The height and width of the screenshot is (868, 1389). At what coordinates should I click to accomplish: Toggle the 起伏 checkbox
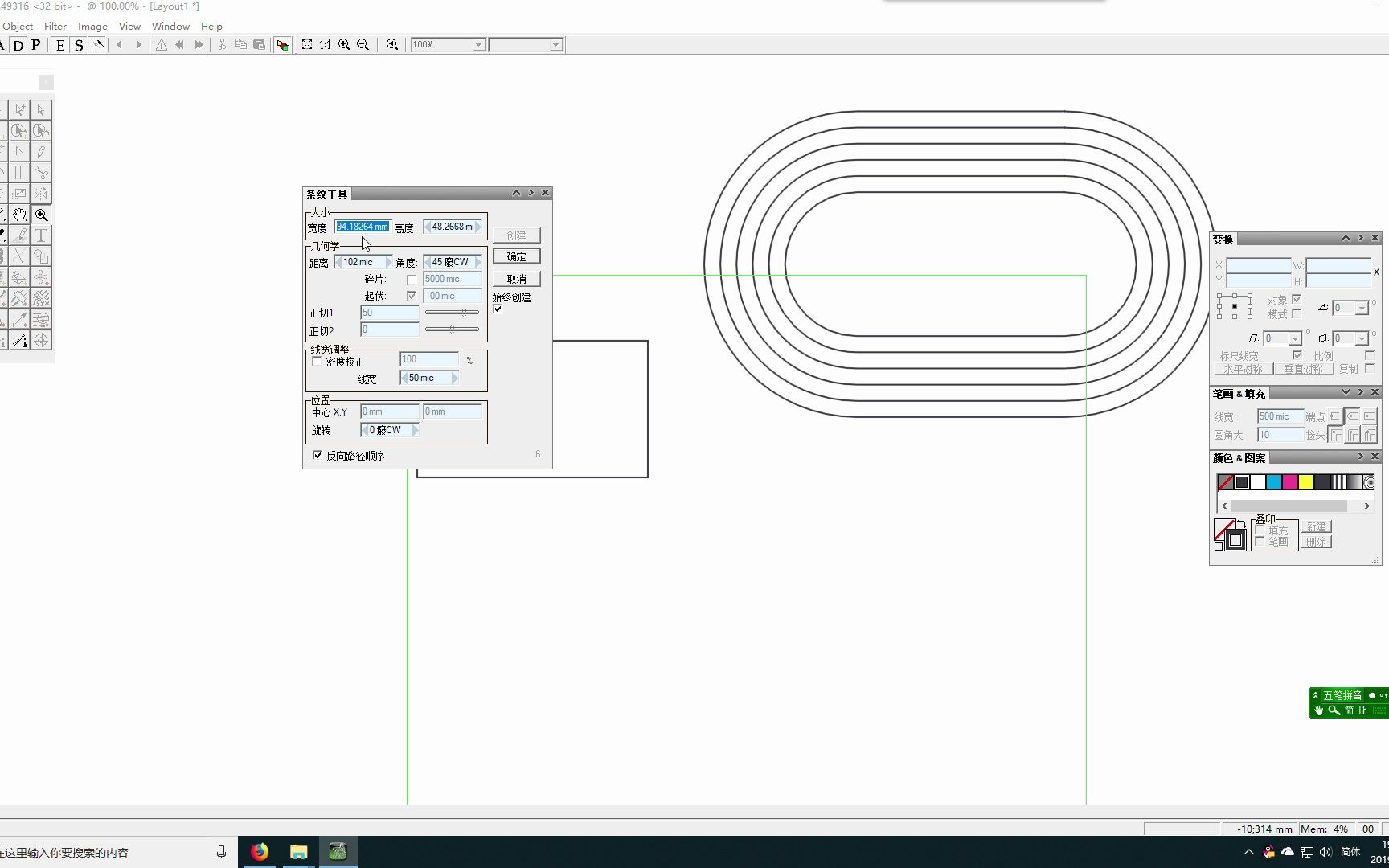tap(412, 296)
